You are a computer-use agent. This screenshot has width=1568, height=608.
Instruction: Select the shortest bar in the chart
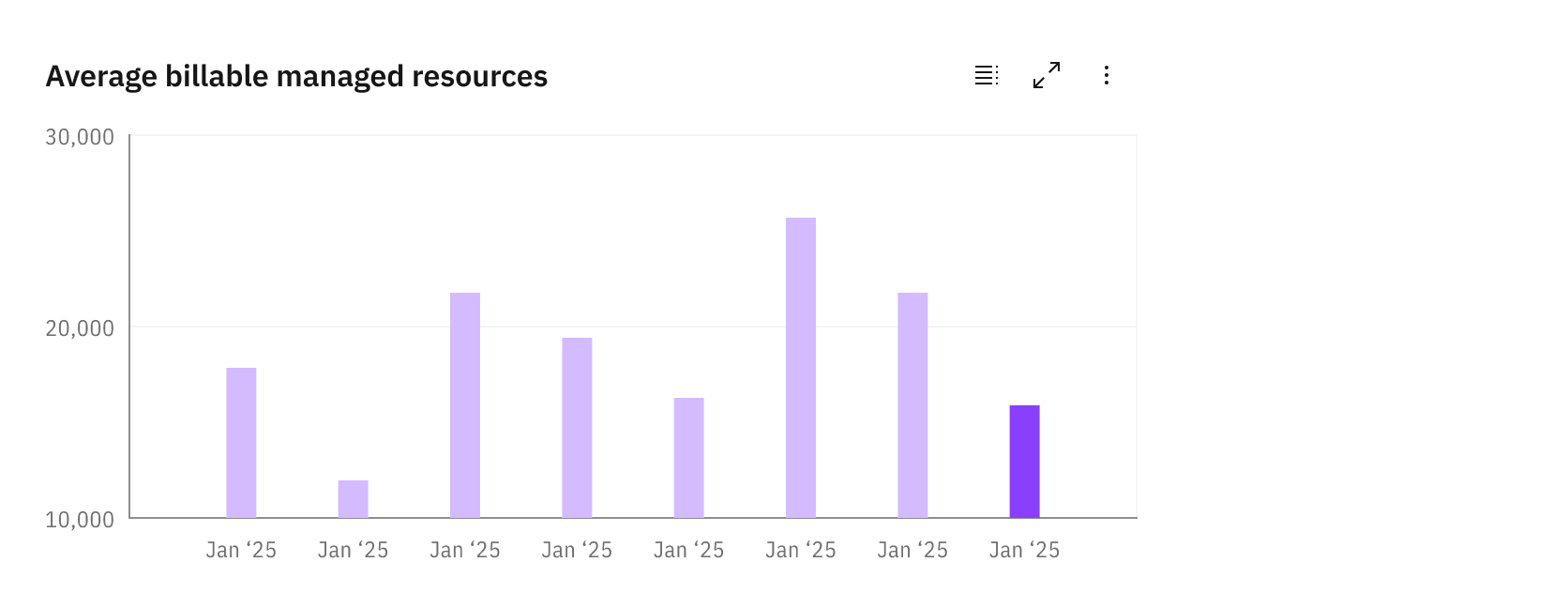354,499
